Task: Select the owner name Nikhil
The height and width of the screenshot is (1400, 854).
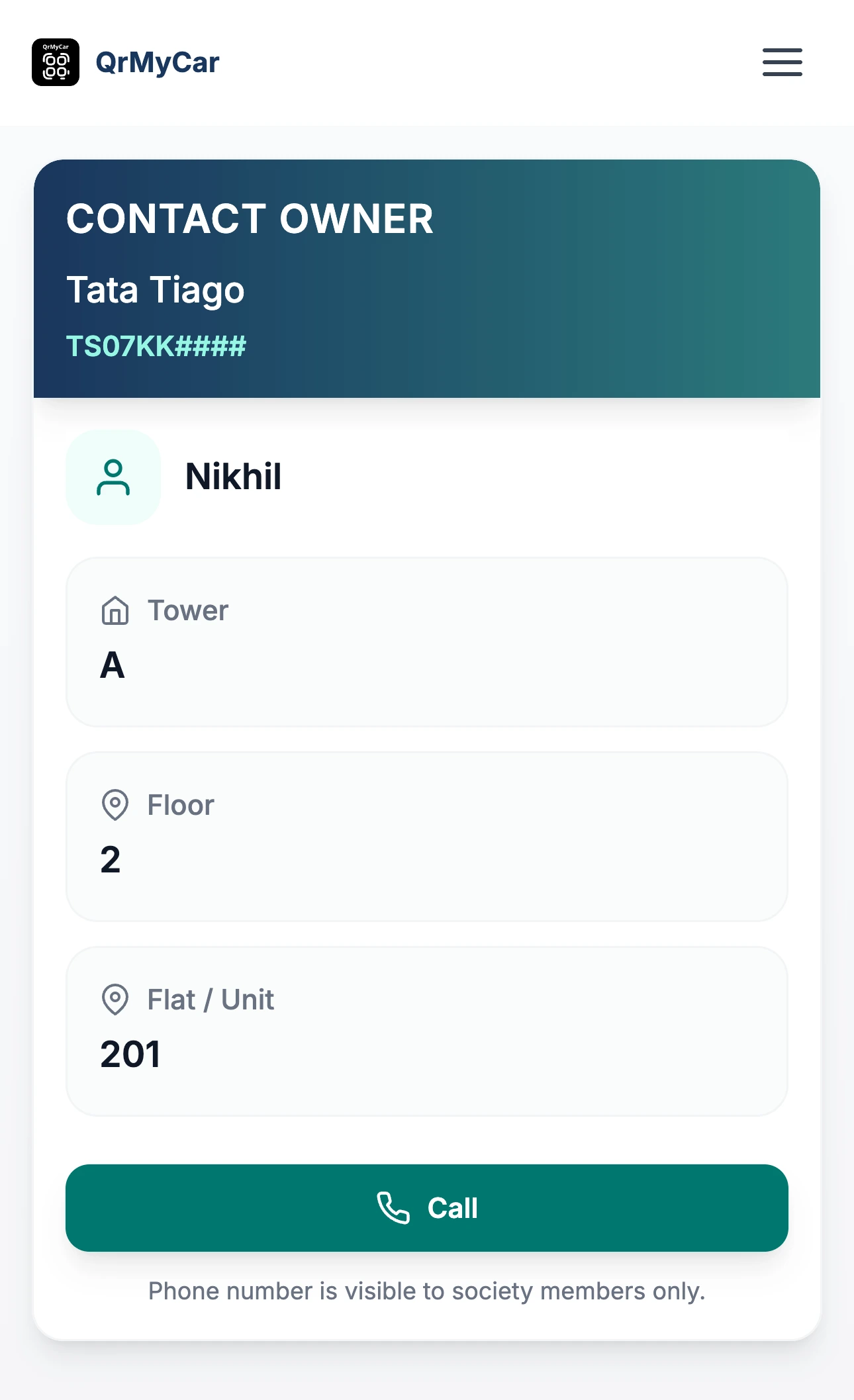Action: (234, 477)
